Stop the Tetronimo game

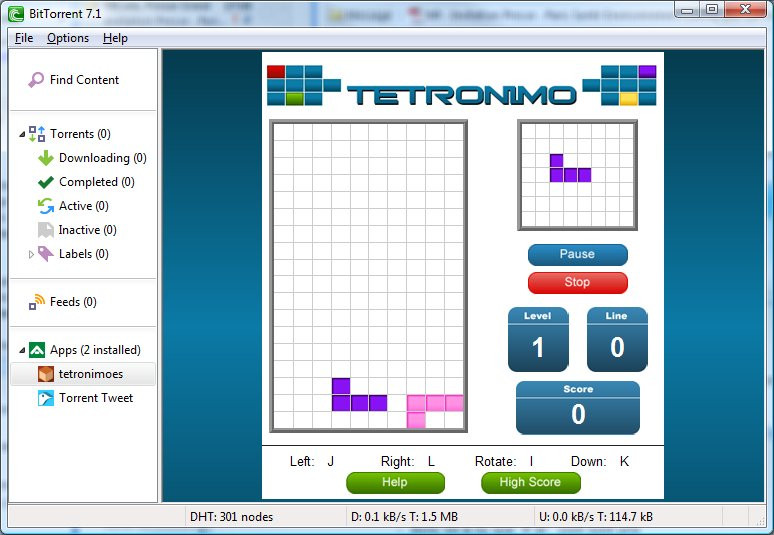(x=578, y=282)
